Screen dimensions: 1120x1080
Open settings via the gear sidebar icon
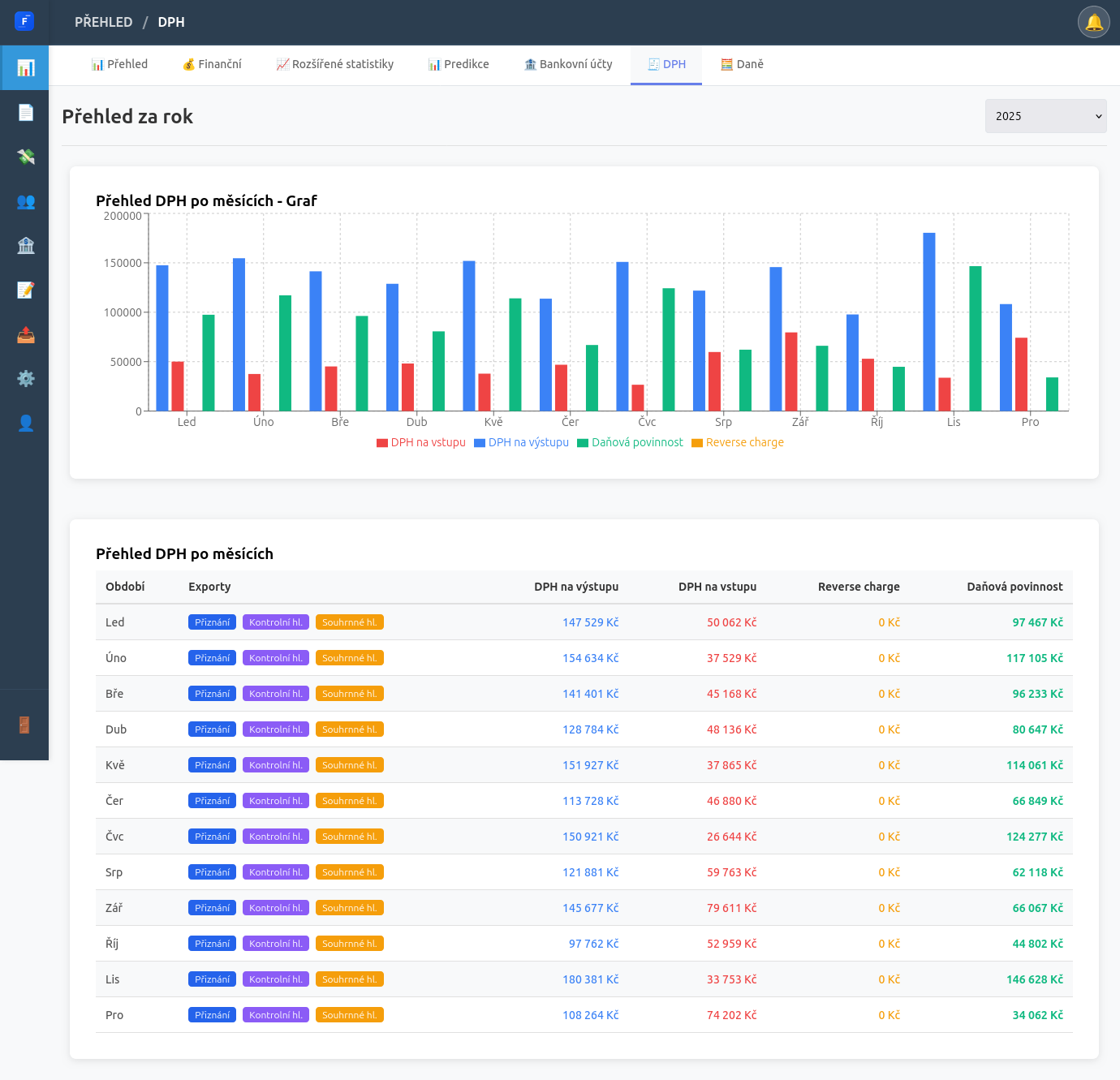(25, 378)
